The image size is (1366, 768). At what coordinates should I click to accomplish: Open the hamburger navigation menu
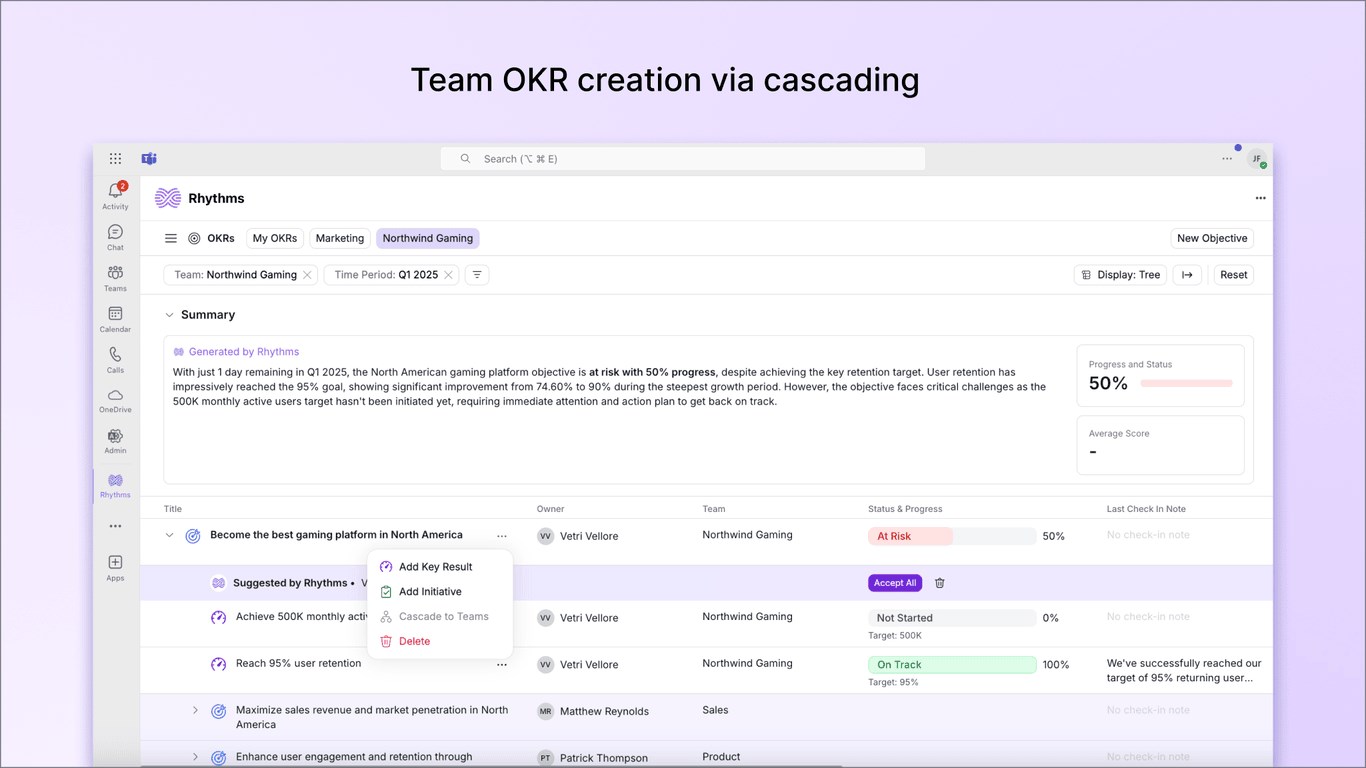(x=171, y=238)
